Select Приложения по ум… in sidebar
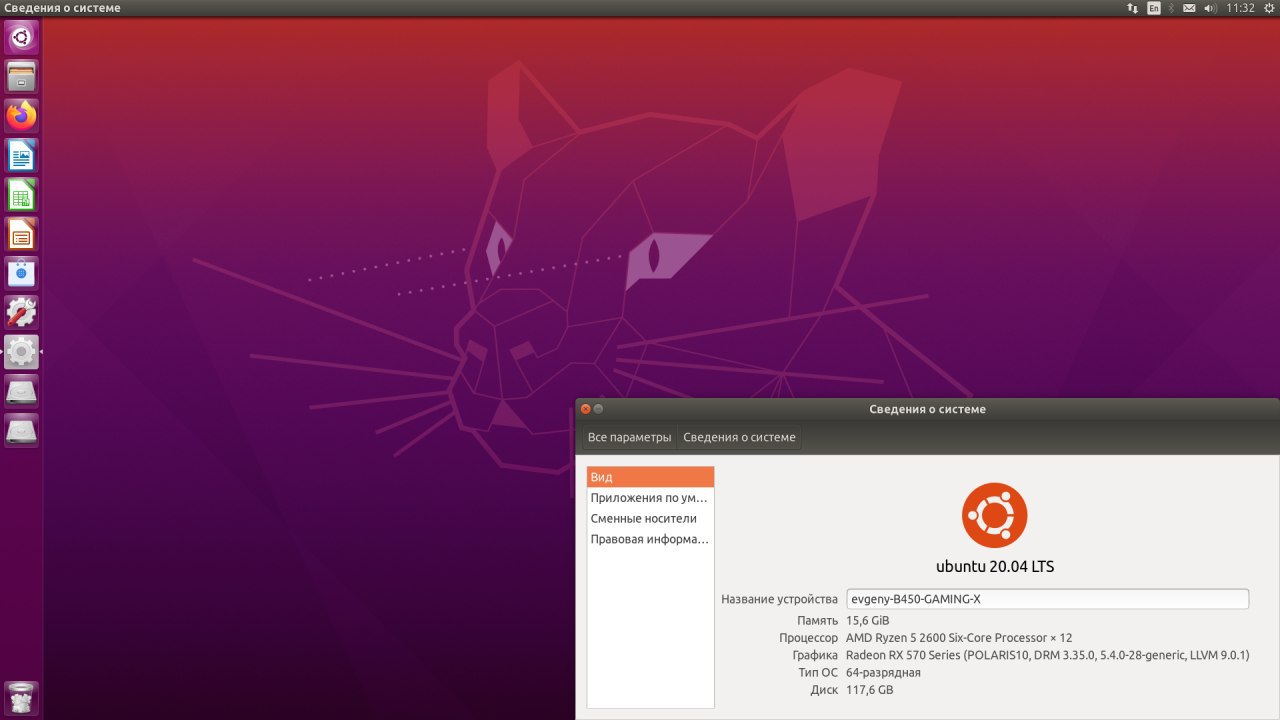 (651, 498)
